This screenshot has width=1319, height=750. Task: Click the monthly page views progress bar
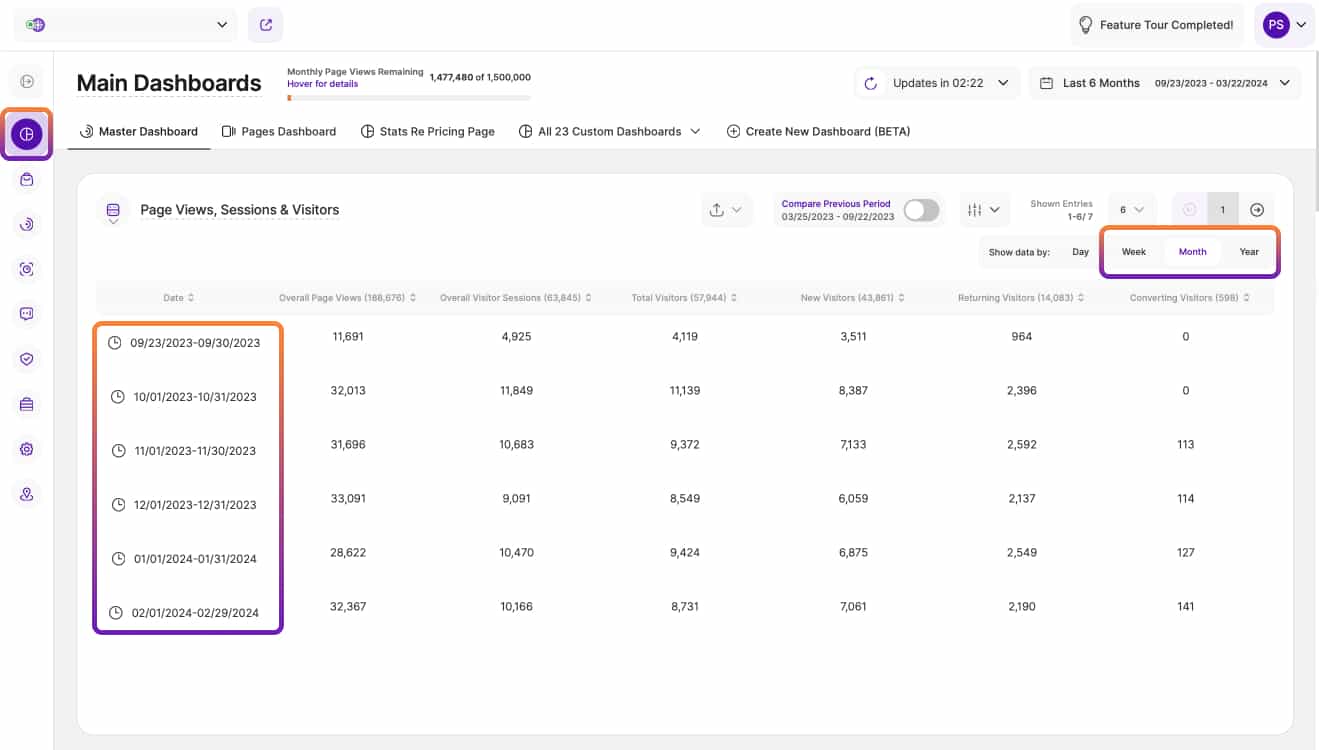pyautogui.click(x=408, y=98)
